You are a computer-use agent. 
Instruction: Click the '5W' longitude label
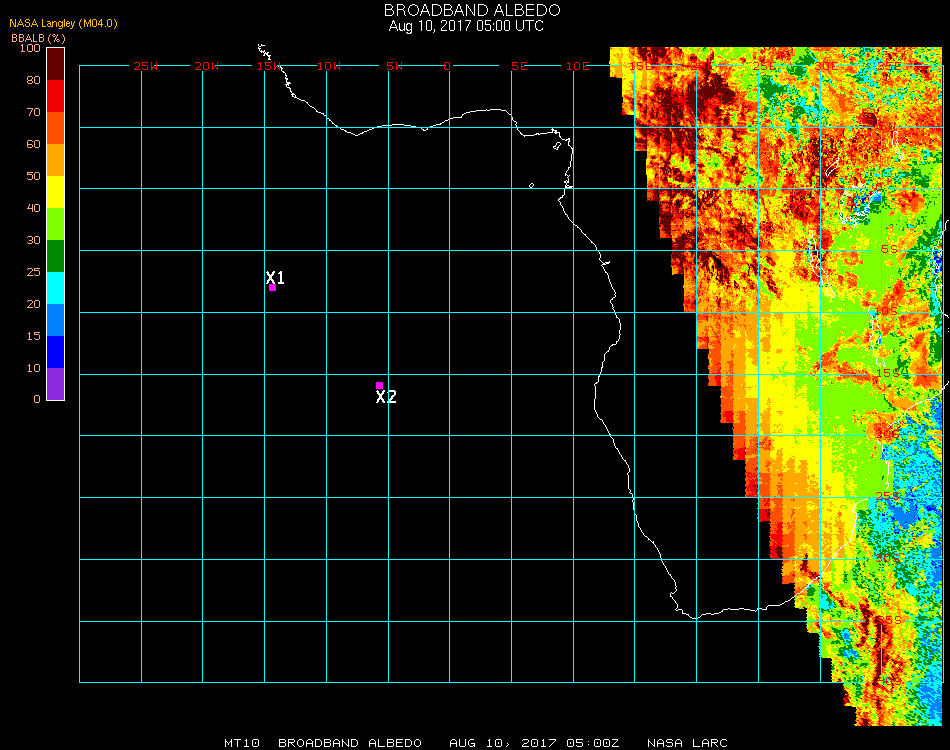click(394, 66)
